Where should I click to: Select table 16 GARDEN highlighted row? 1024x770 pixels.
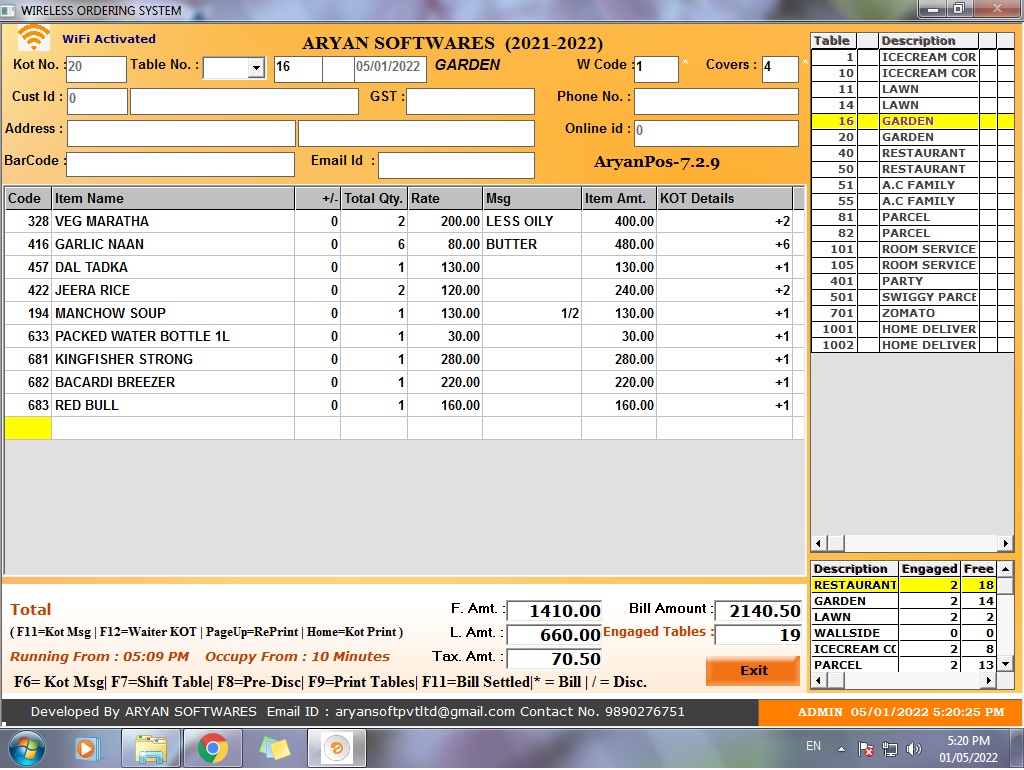[x=912, y=121]
